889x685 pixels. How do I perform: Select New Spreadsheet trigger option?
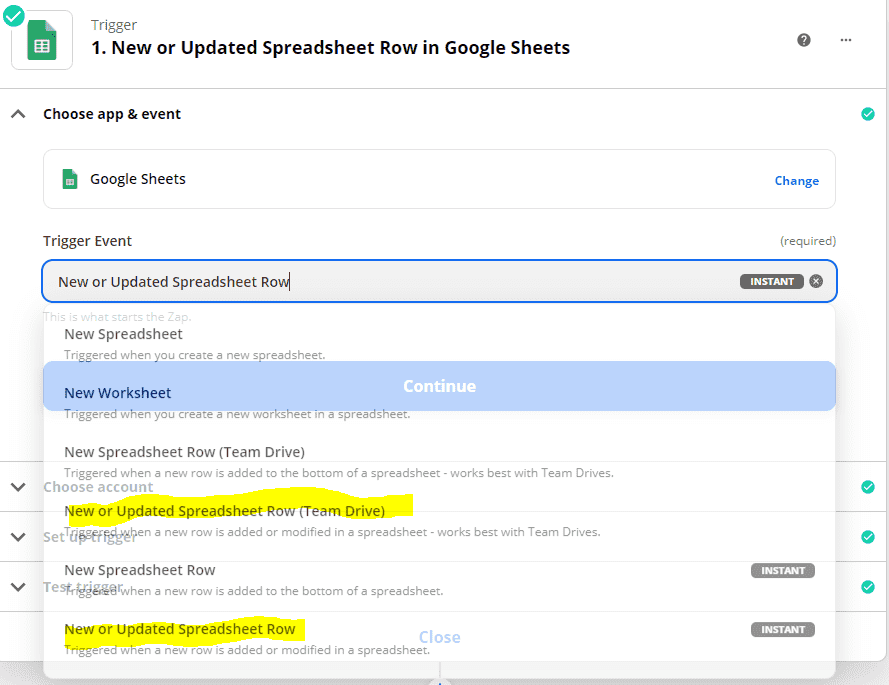[x=124, y=334]
